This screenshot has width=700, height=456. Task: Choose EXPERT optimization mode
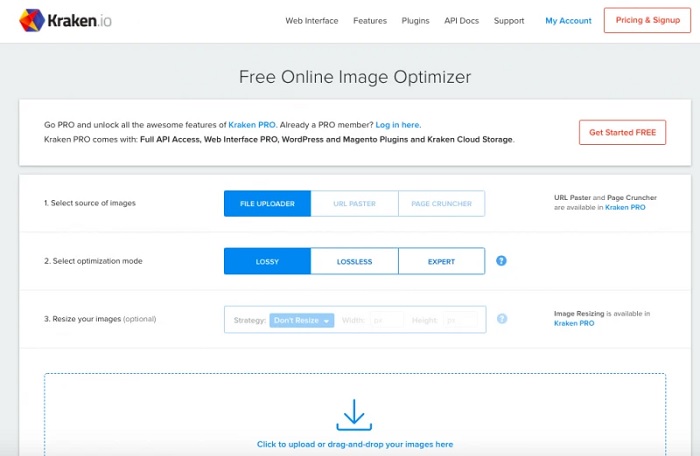click(441, 262)
